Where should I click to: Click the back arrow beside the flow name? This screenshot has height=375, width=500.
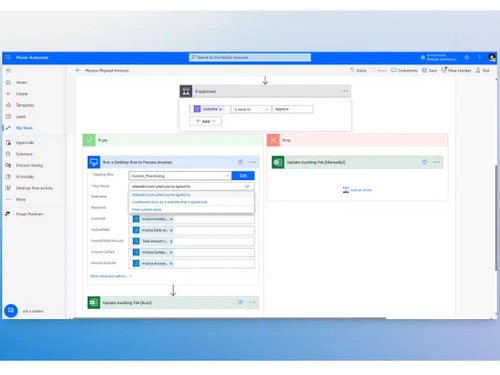pyautogui.click(x=78, y=70)
